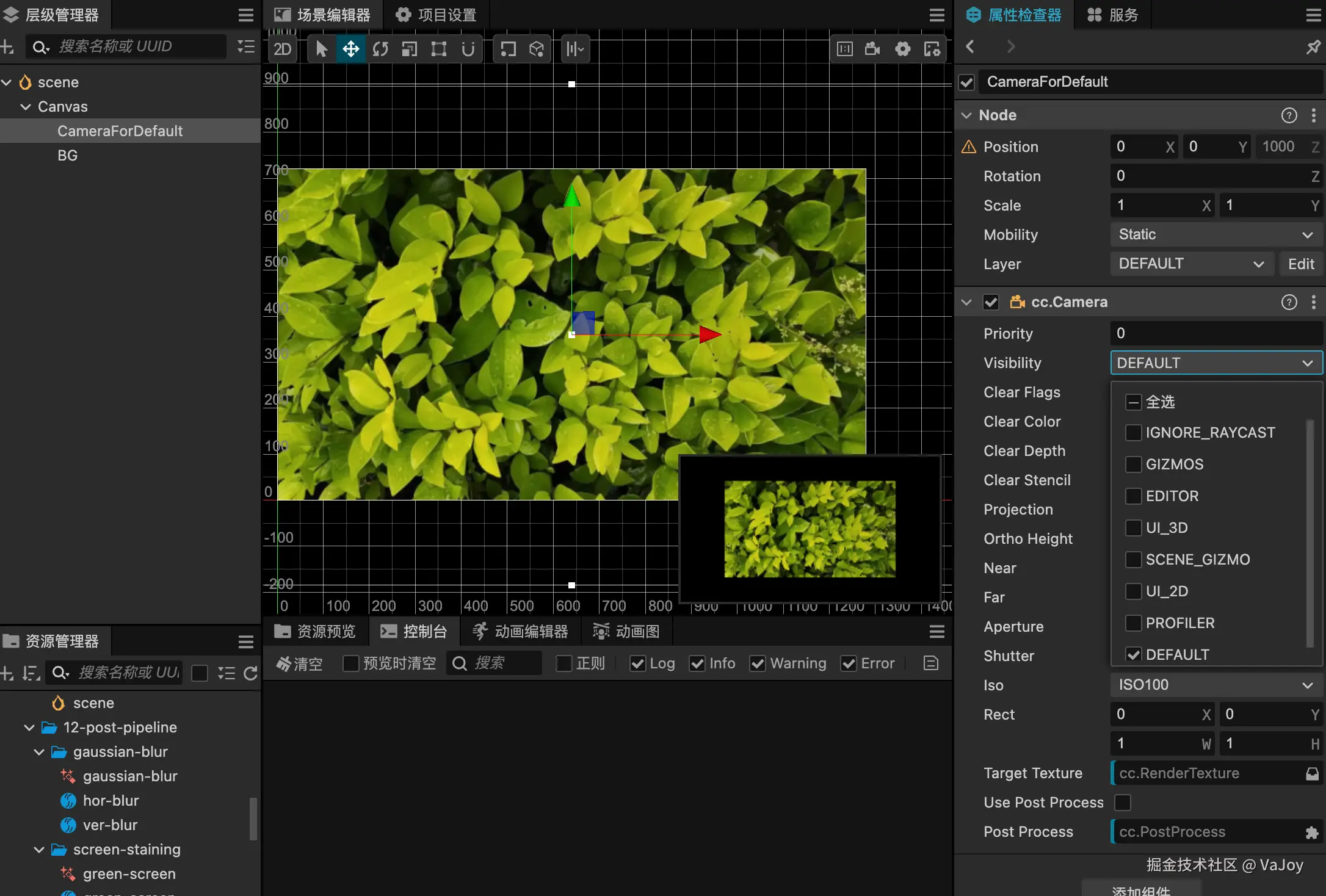Open the 动画编辑器 tab

521,631
